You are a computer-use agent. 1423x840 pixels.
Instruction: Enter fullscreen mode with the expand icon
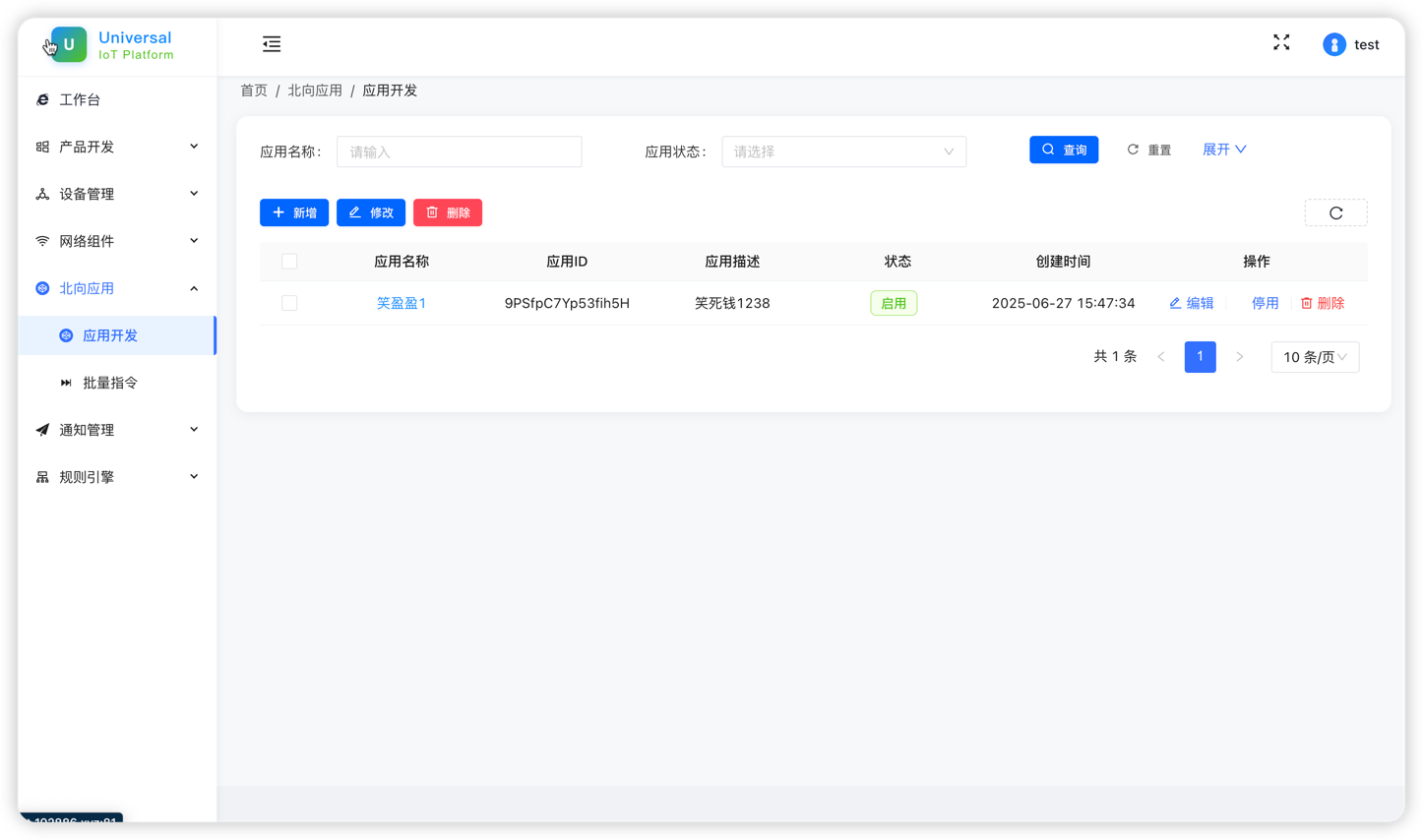[1281, 42]
